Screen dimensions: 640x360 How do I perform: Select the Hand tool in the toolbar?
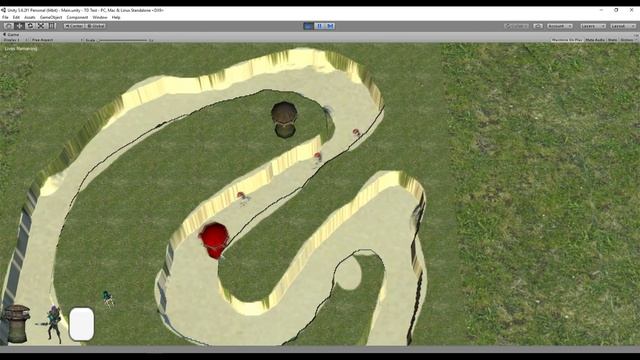point(9,26)
